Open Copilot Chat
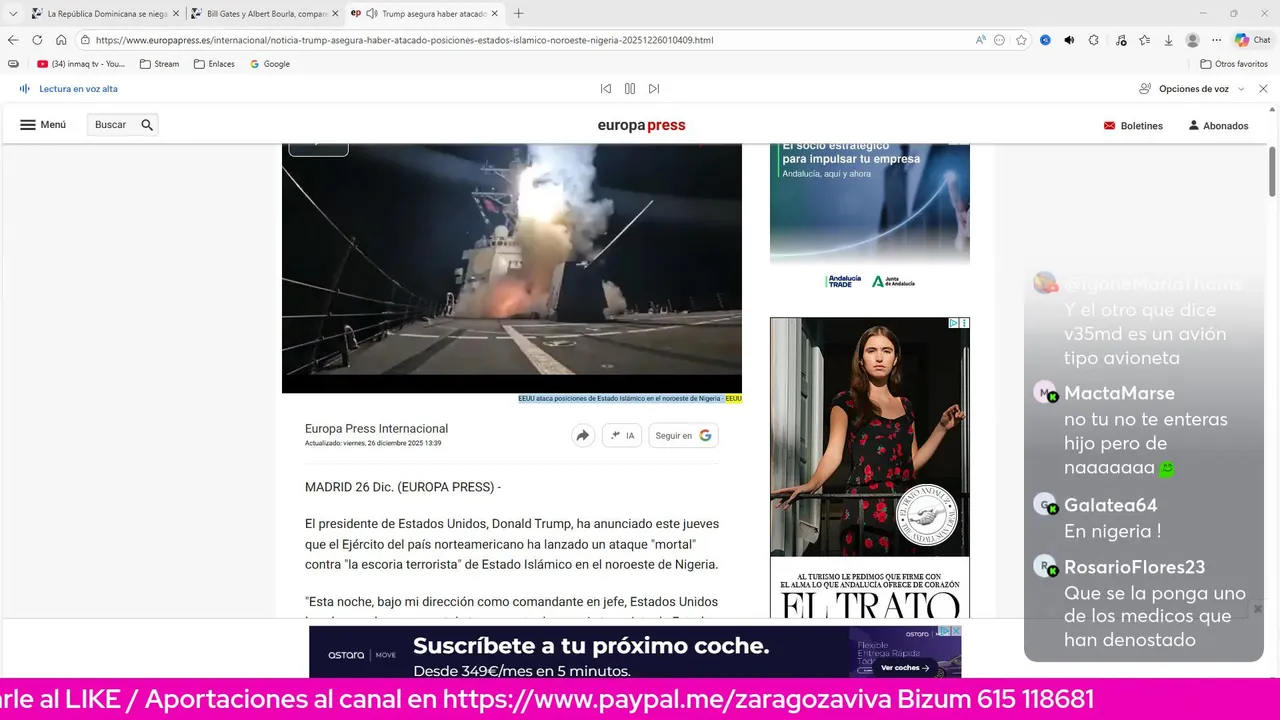The width and height of the screenshot is (1280, 720). tap(1252, 40)
